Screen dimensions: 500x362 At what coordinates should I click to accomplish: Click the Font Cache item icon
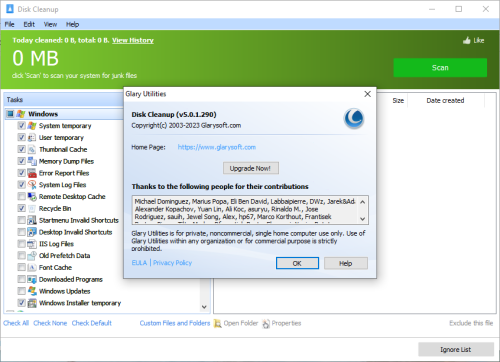tap(32, 267)
